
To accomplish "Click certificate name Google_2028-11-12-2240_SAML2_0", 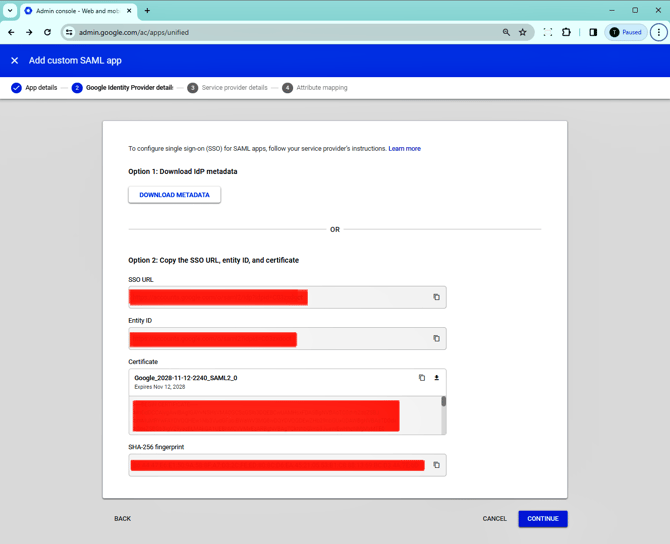I will pyautogui.click(x=186, y=378).
